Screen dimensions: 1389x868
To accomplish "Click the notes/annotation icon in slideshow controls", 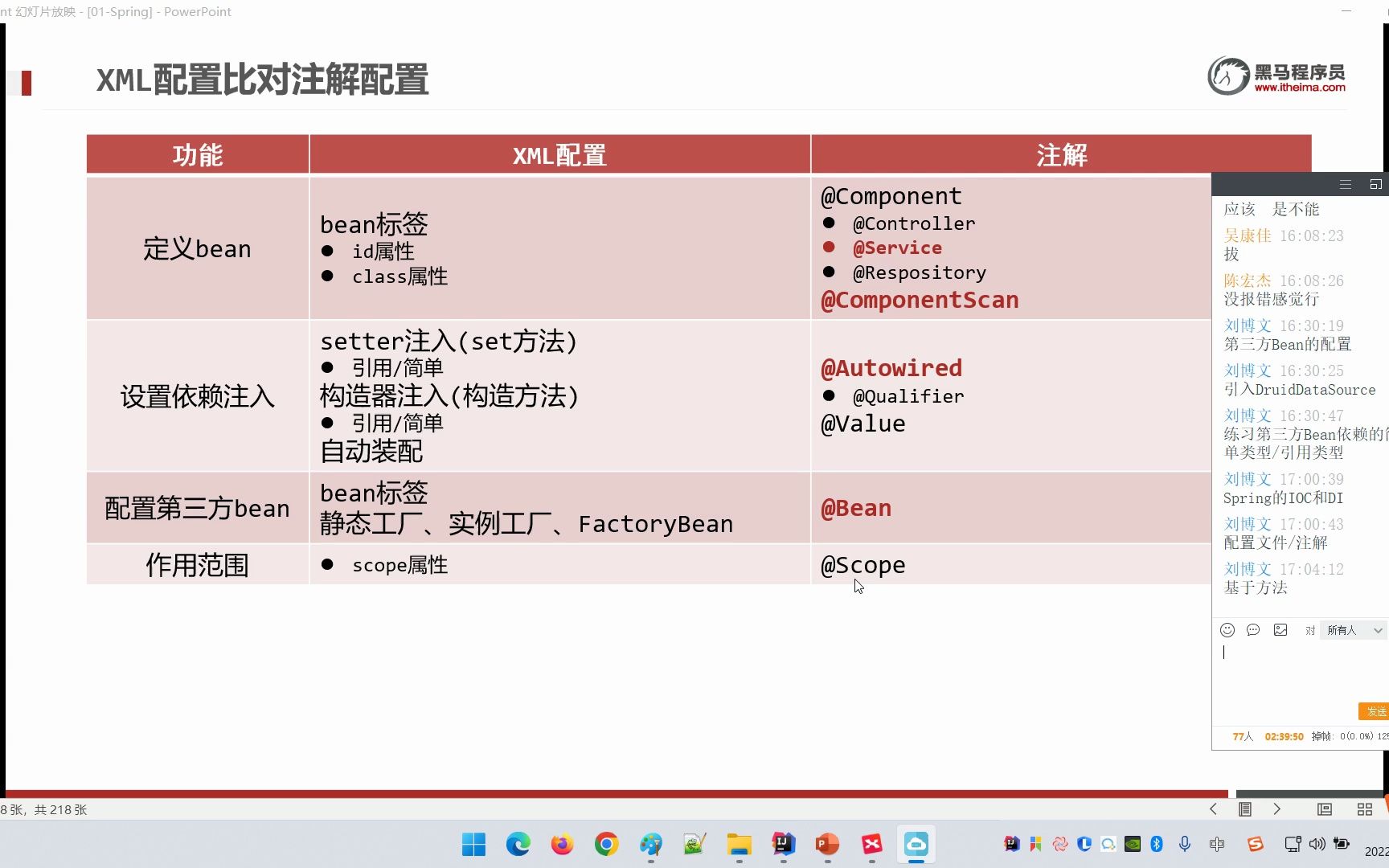I will [x=1247, y=809].
